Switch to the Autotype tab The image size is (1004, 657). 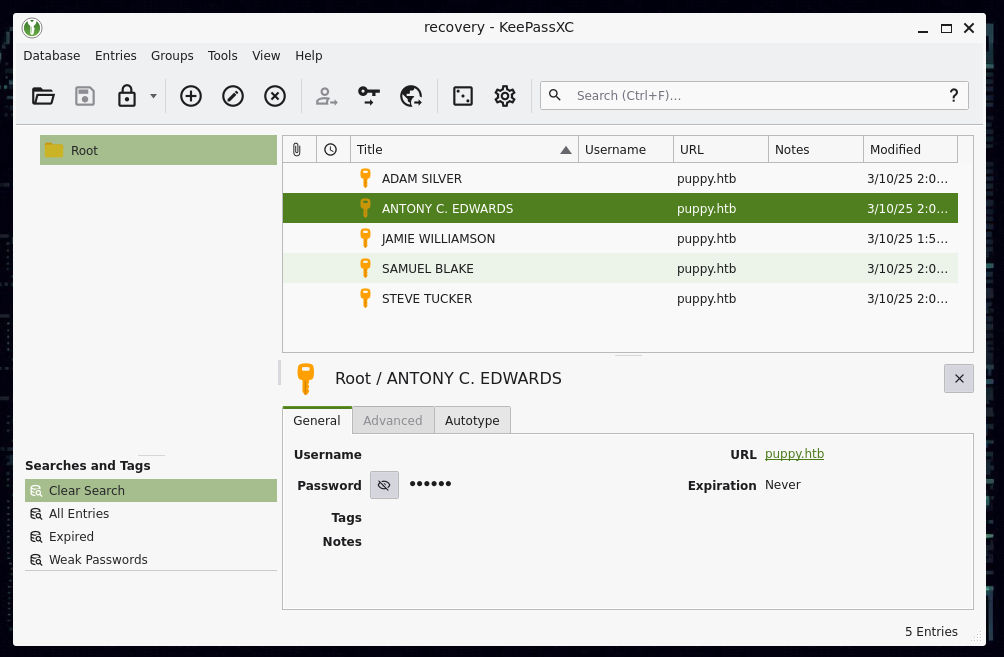pos(472,421)
